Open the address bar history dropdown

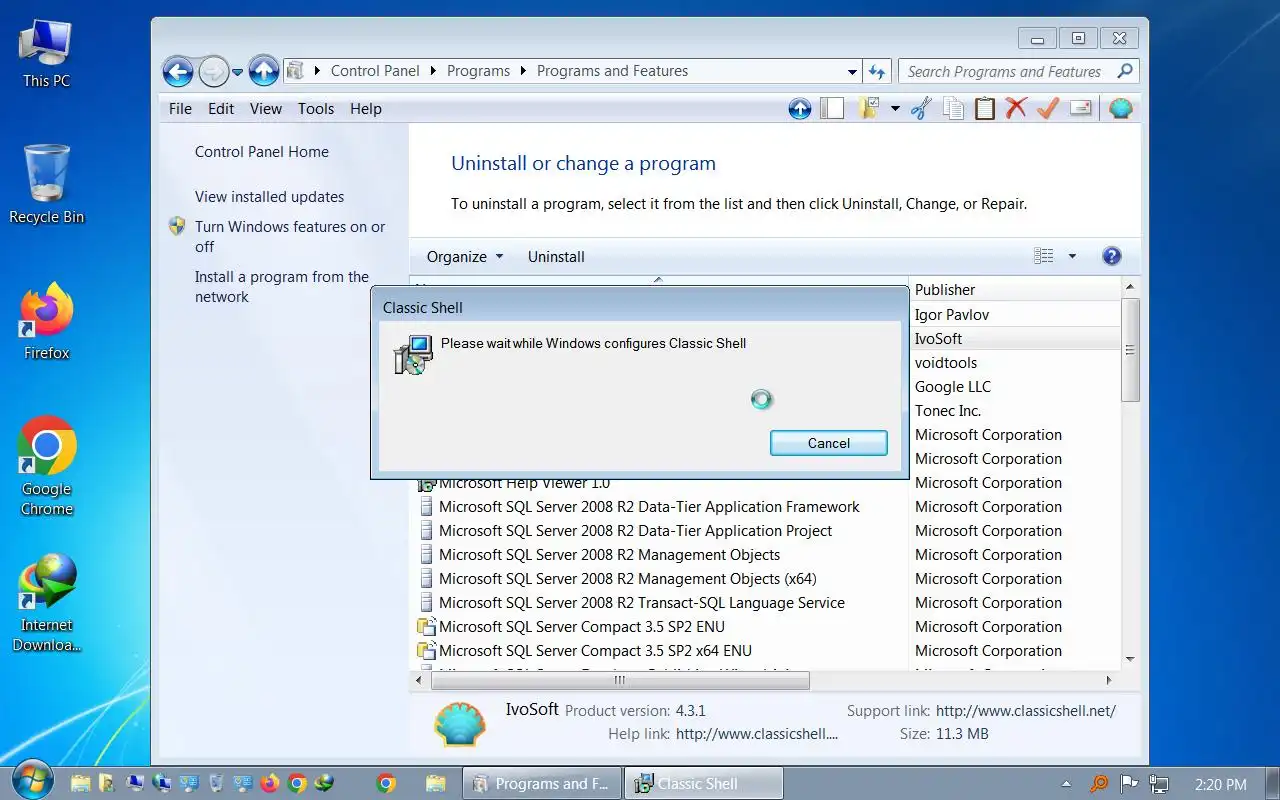click(852, 72)
